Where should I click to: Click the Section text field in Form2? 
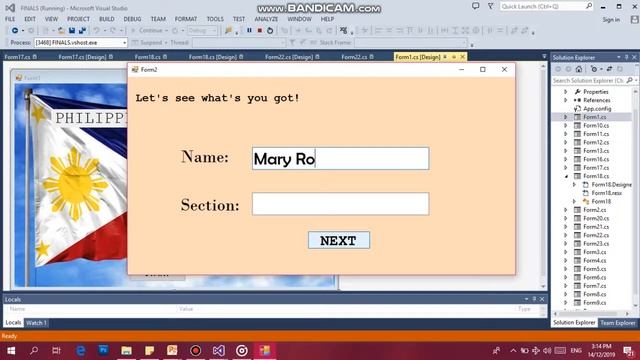click(x=340, y=204)
